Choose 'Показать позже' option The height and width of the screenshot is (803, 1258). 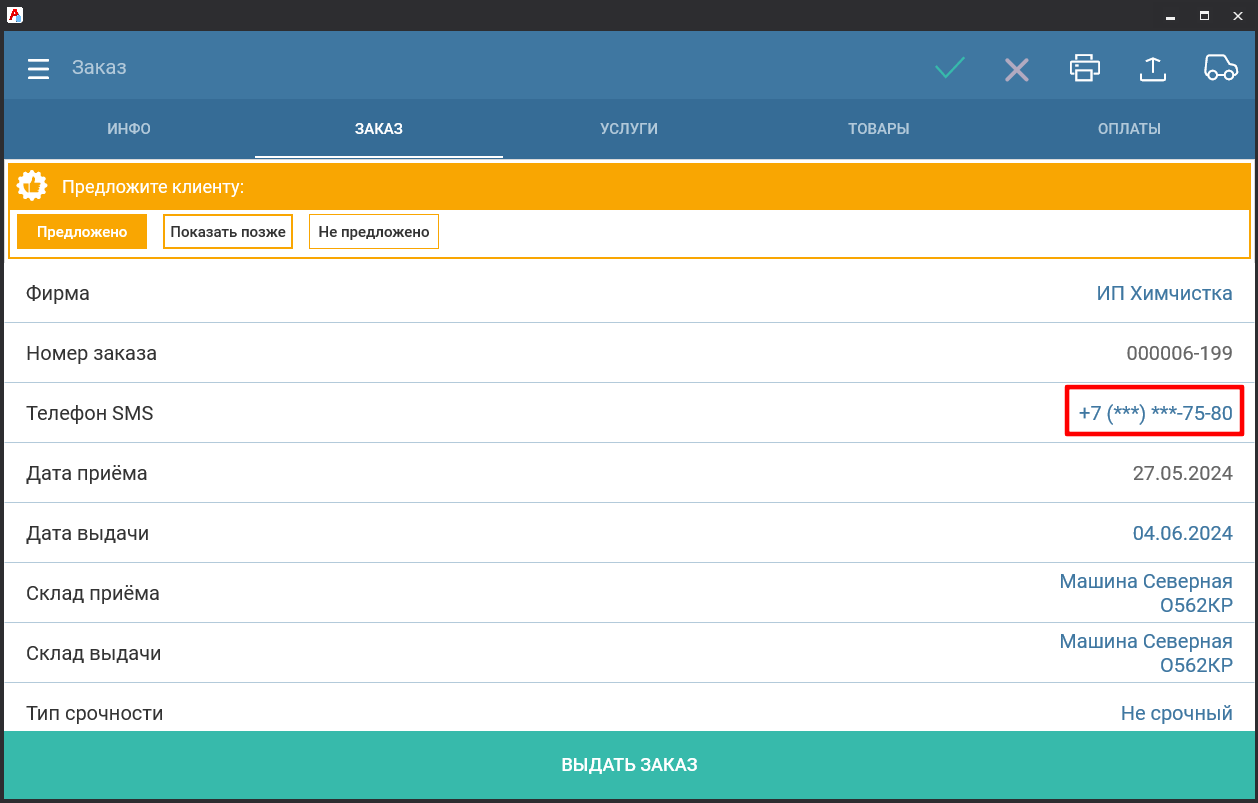coord(228,232)
